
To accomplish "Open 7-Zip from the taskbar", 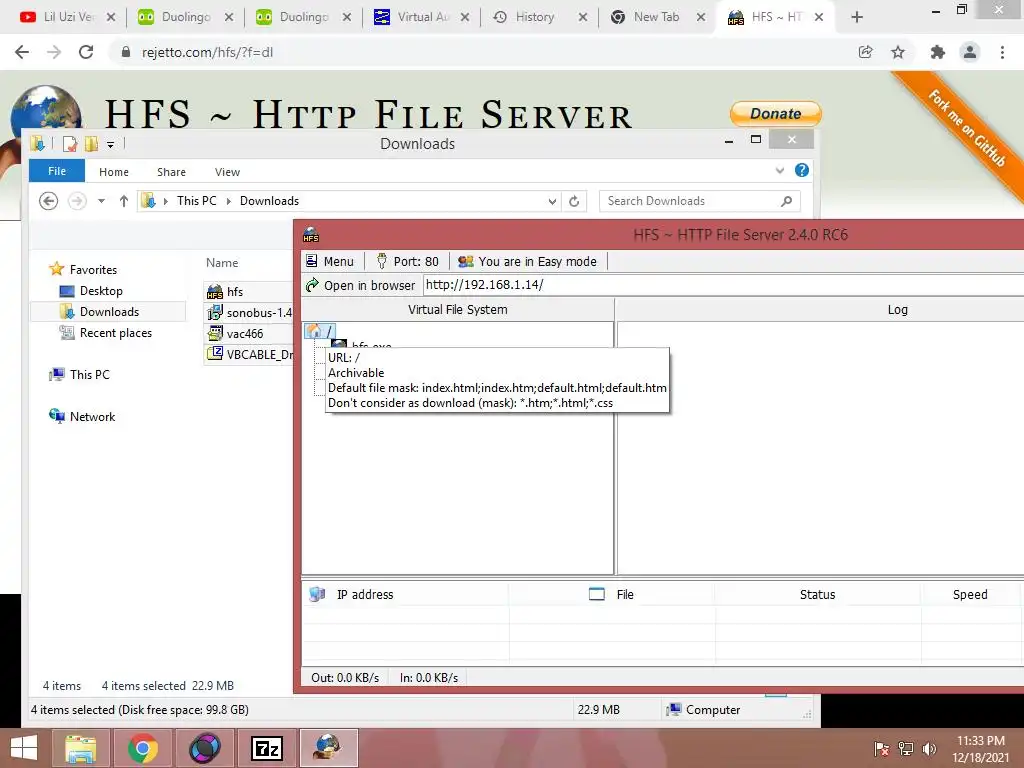I will tap(267, 748).
